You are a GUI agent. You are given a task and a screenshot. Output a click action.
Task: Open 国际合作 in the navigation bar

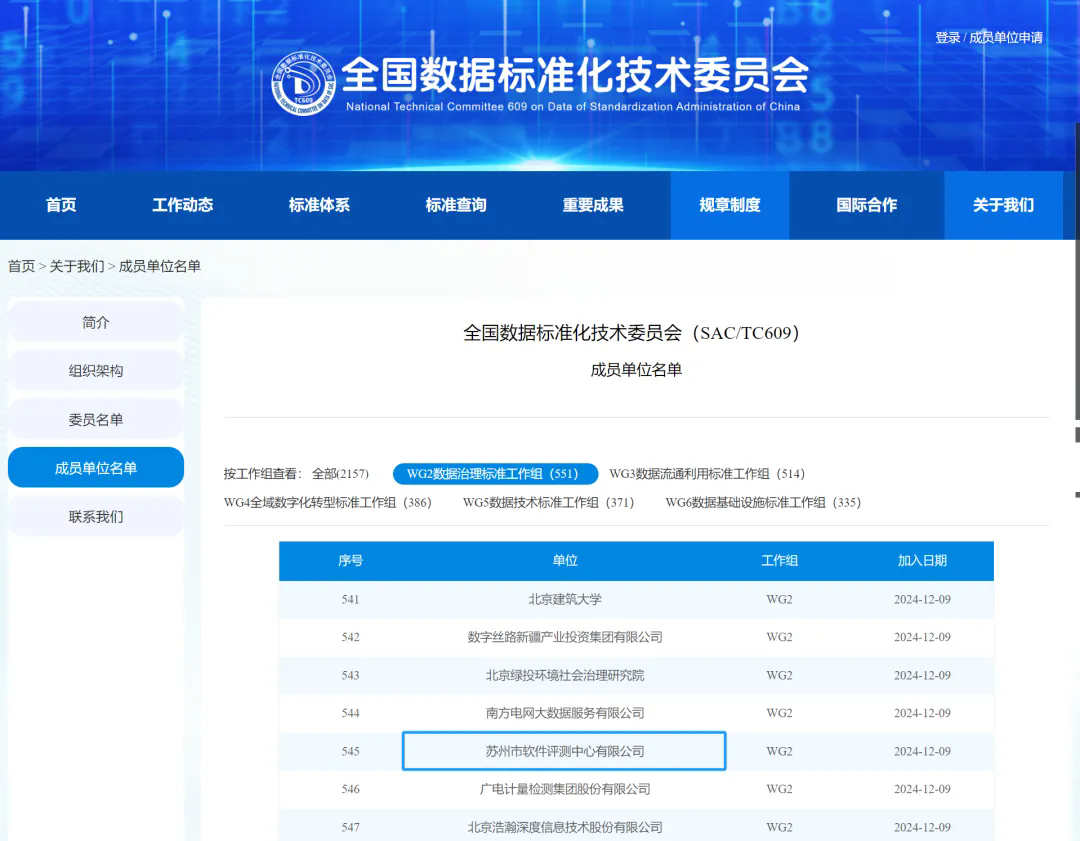pyautogui.click(x=867, y=205)
